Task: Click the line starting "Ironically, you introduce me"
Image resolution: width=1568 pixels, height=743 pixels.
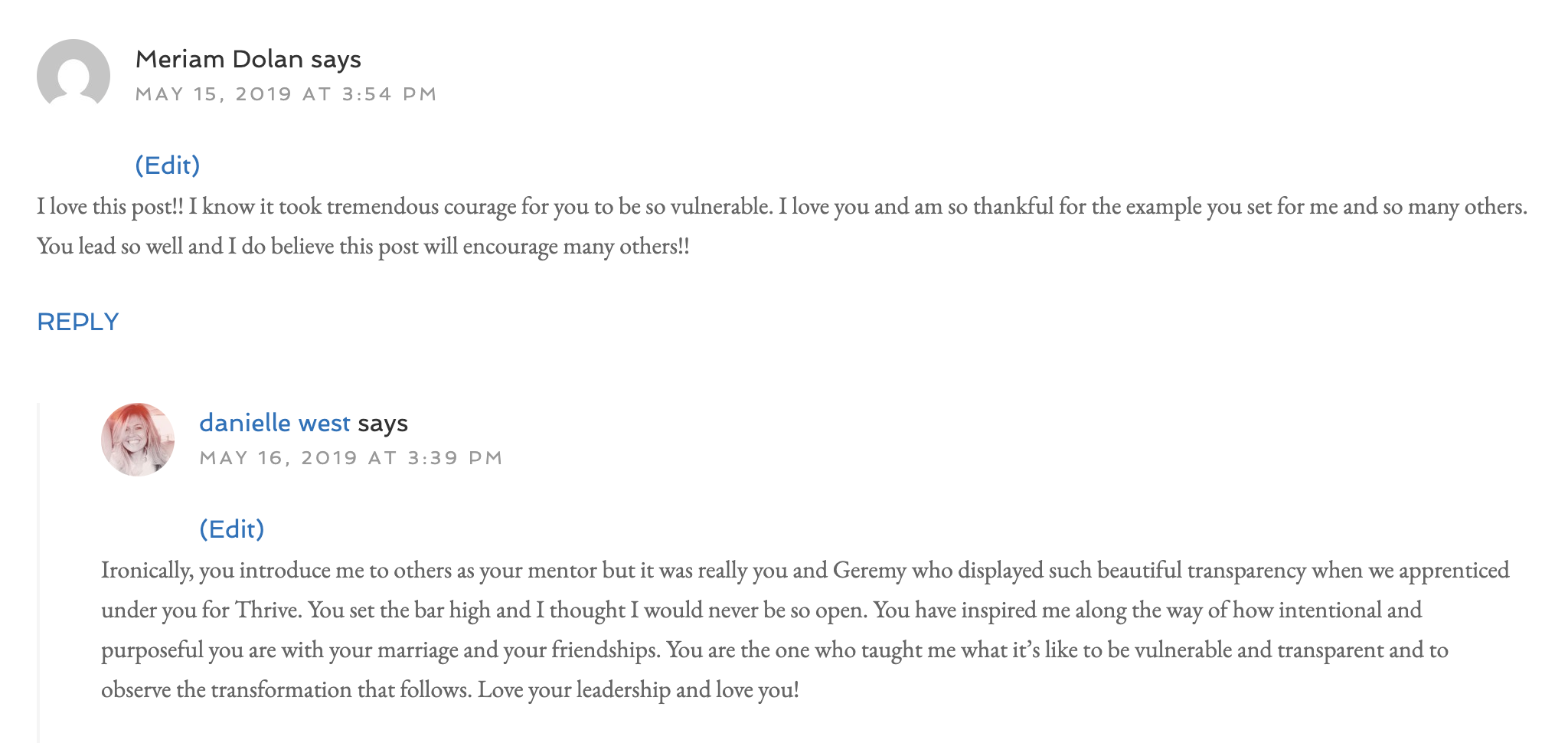Action: point(804,571)
